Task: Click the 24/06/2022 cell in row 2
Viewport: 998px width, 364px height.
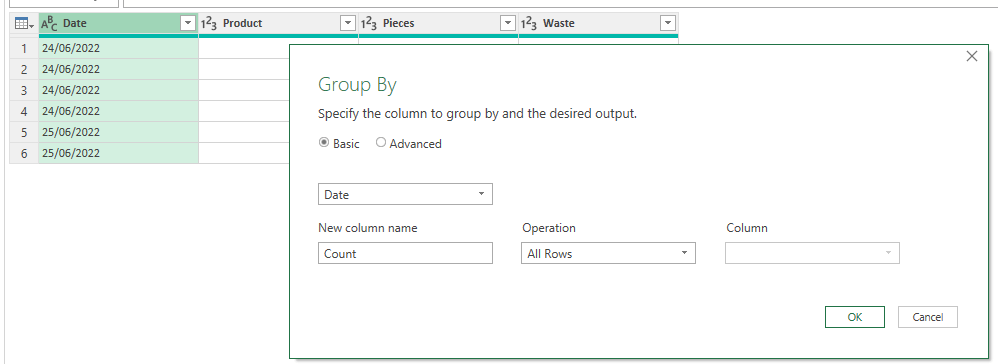Action: pyautogui.click(x=118, y=69)
